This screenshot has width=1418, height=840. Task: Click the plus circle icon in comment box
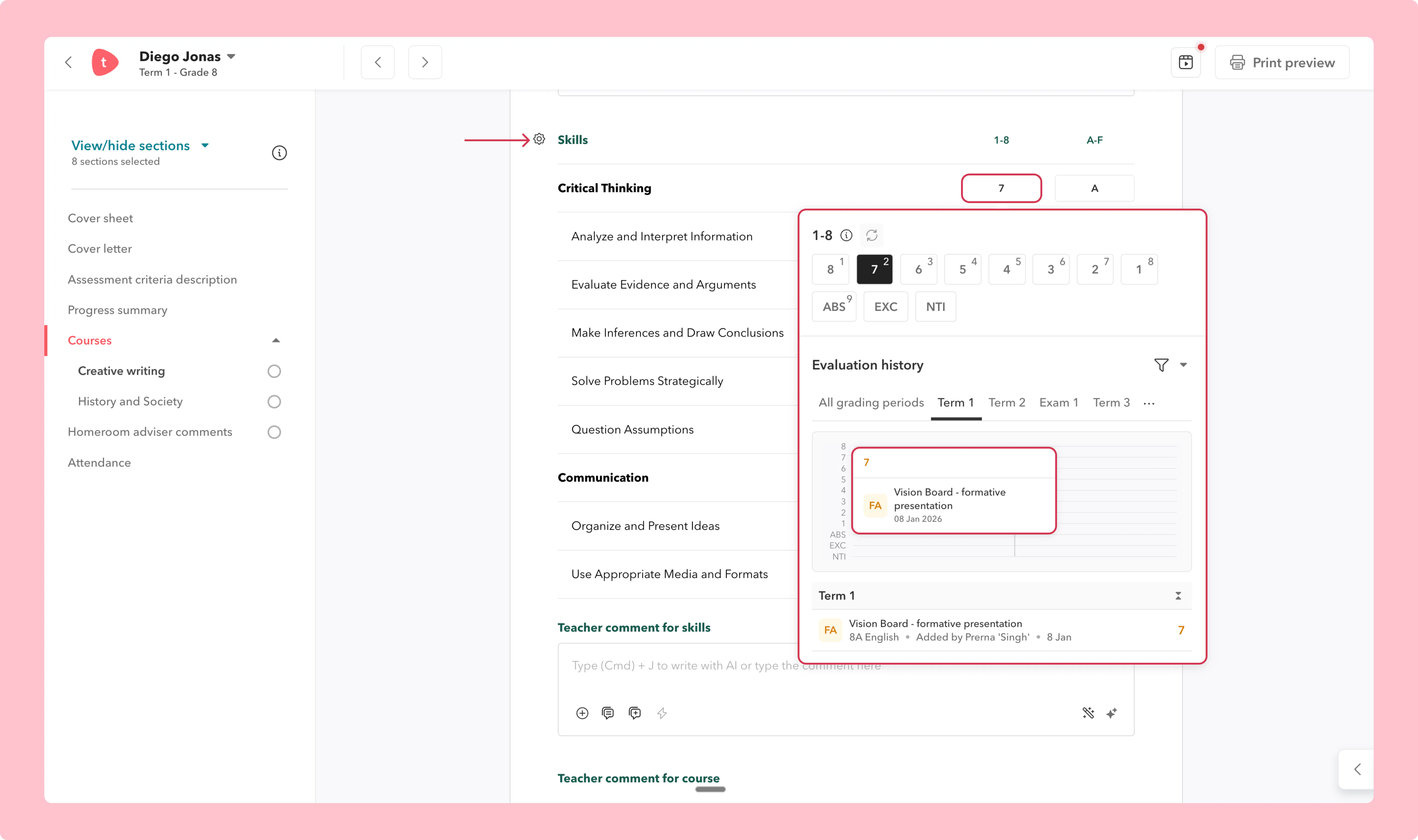pos(582,713)
